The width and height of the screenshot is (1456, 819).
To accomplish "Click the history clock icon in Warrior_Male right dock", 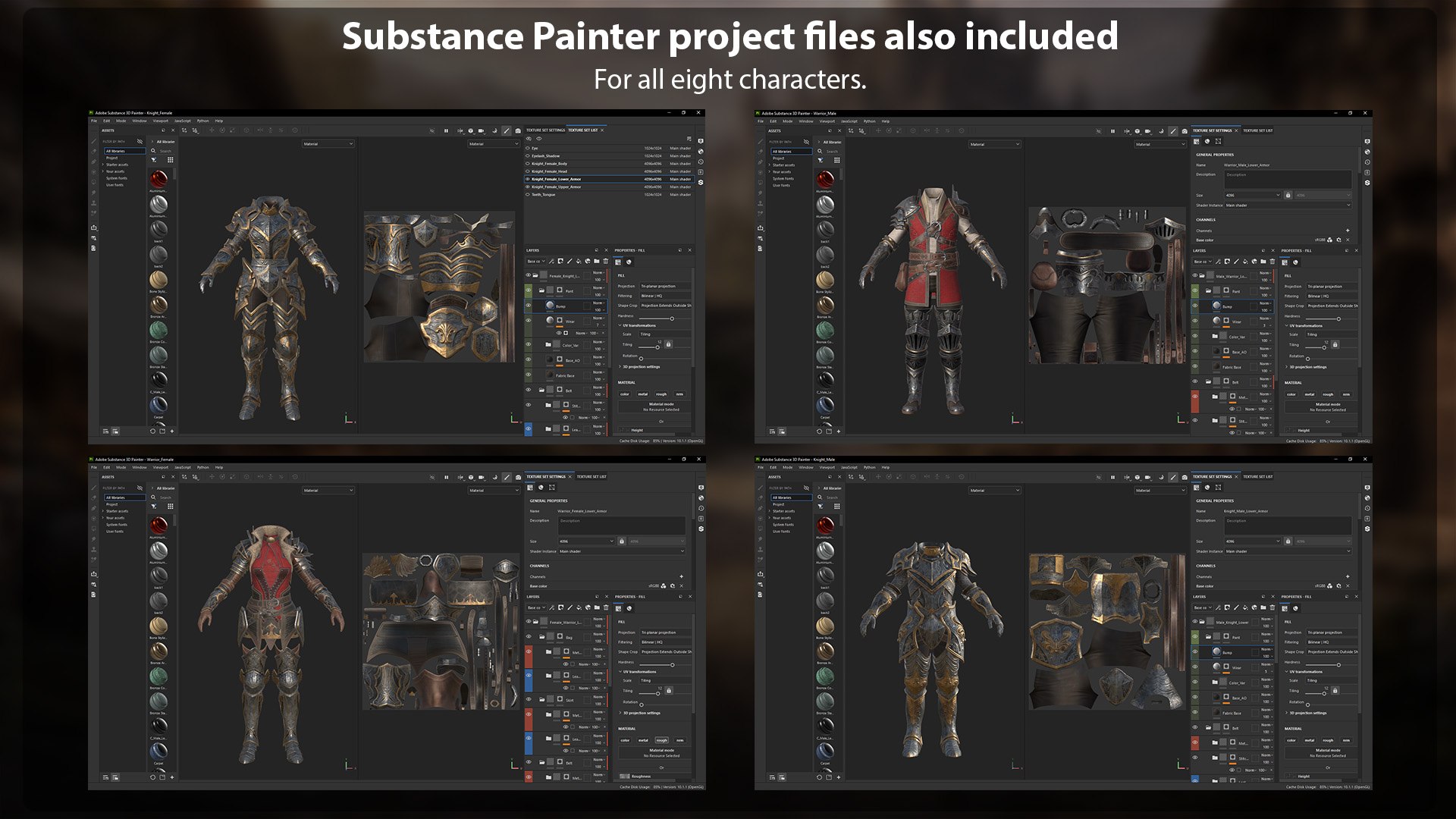I will (x=1367, y=162).
